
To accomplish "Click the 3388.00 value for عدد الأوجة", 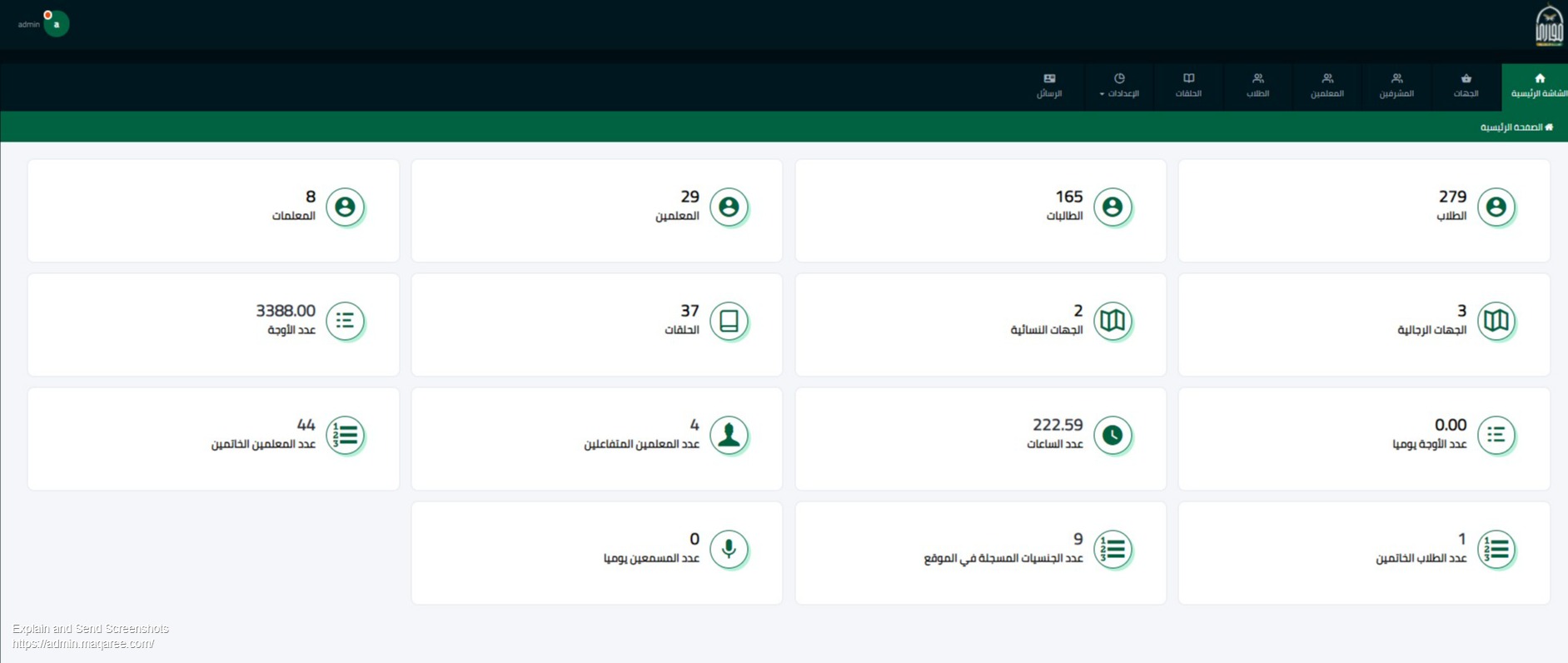I will pos(286,311).
